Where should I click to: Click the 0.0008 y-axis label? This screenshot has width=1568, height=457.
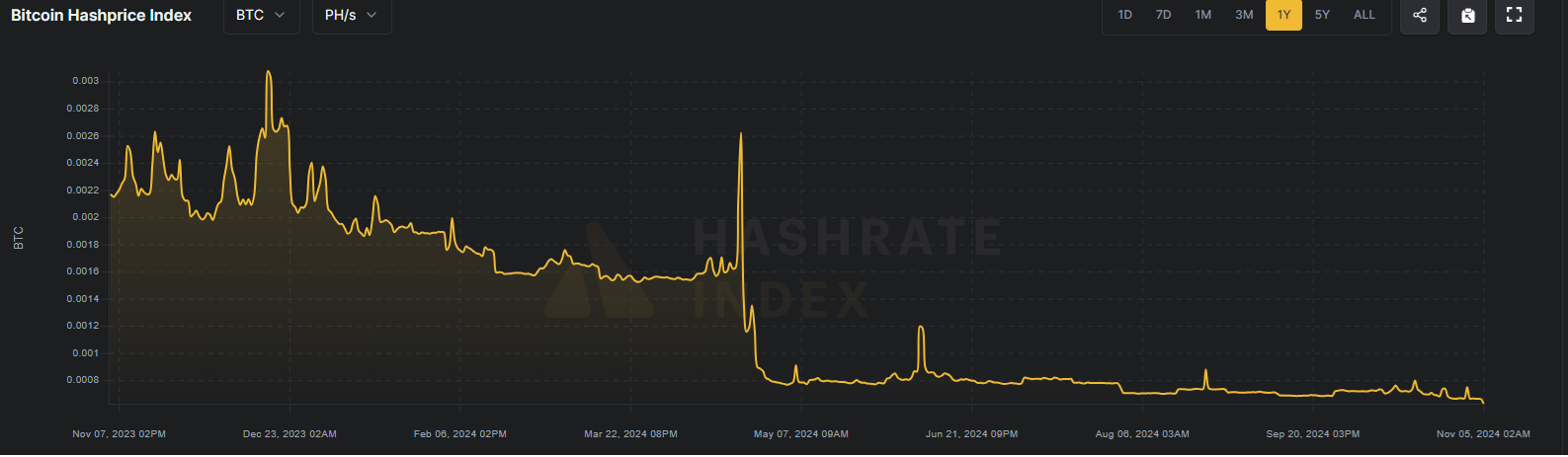pos(83,380)
